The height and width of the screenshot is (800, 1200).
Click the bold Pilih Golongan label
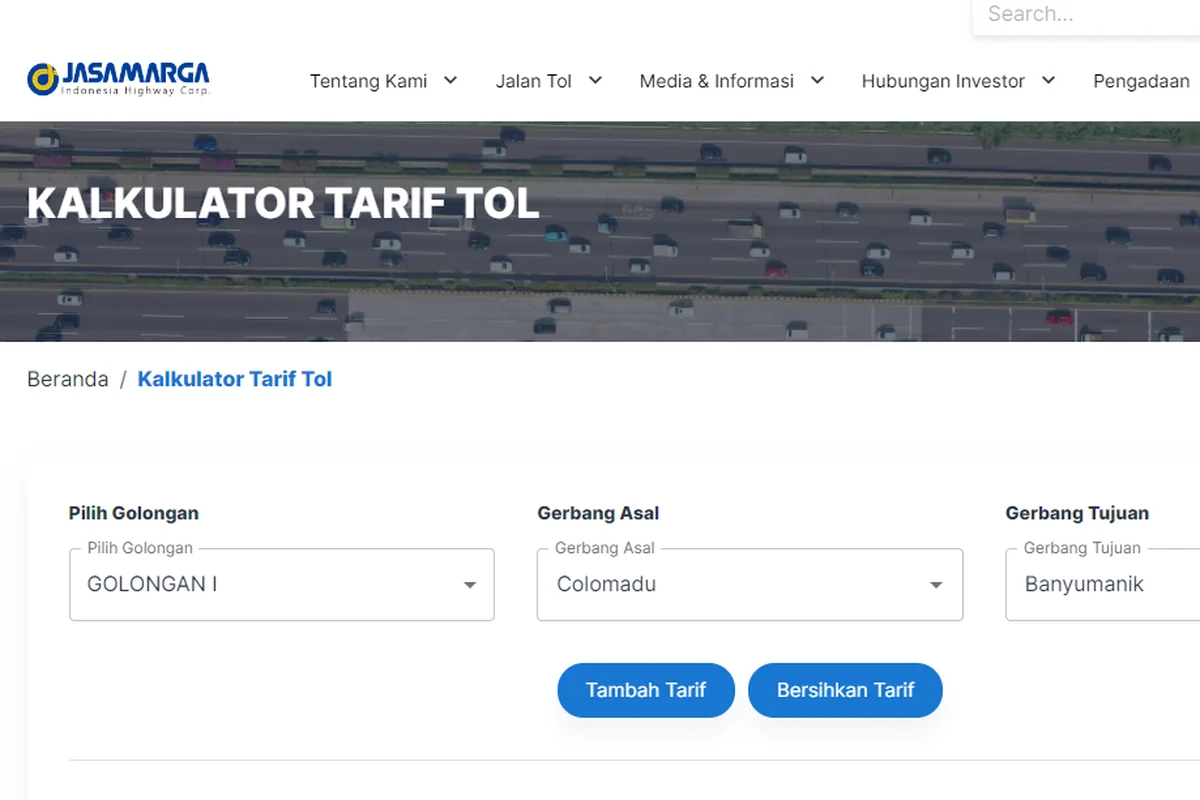tap(134, 513)
